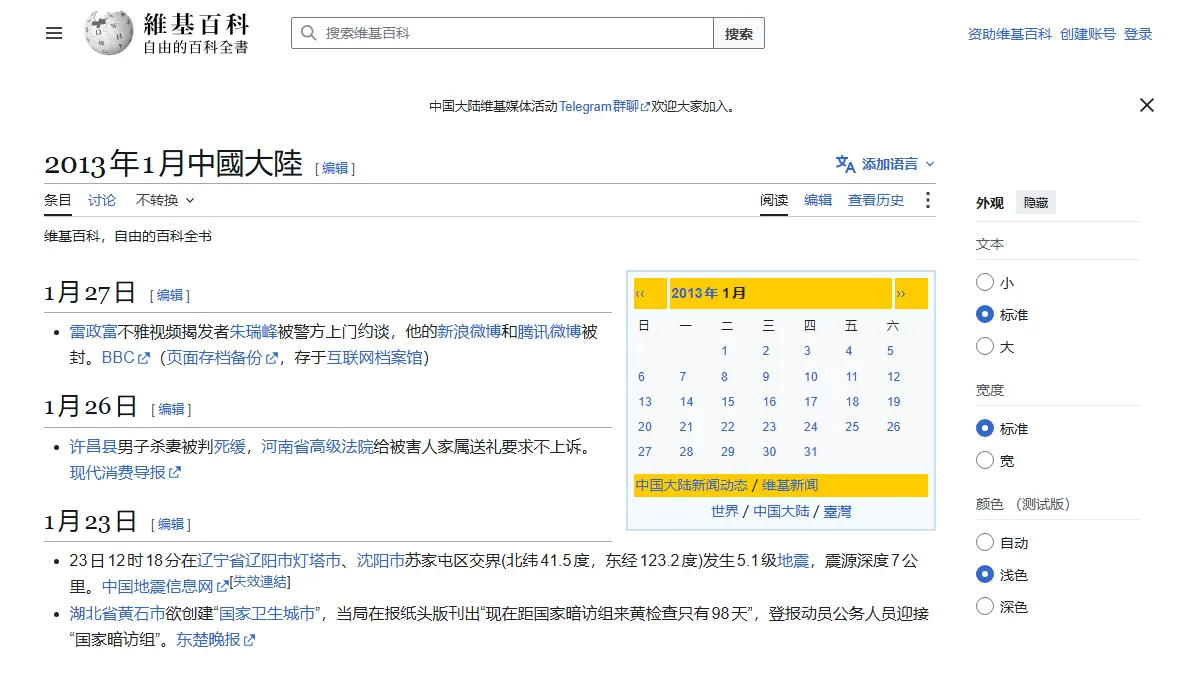Image resolution: width=1200 pixels, height=675 pixels.
Task: Open the 地震 link
Action: tap(793, 560)
